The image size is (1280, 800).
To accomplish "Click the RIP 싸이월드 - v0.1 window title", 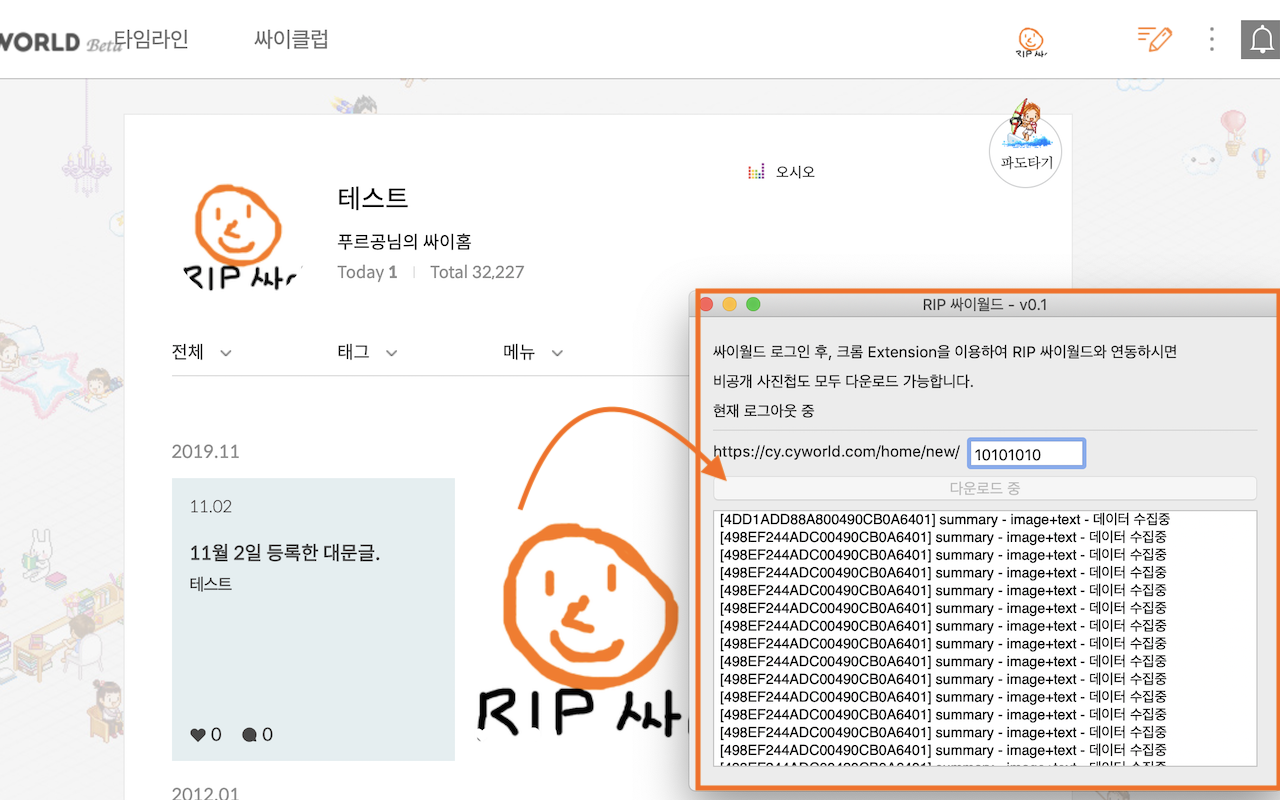I will (985, 304).
